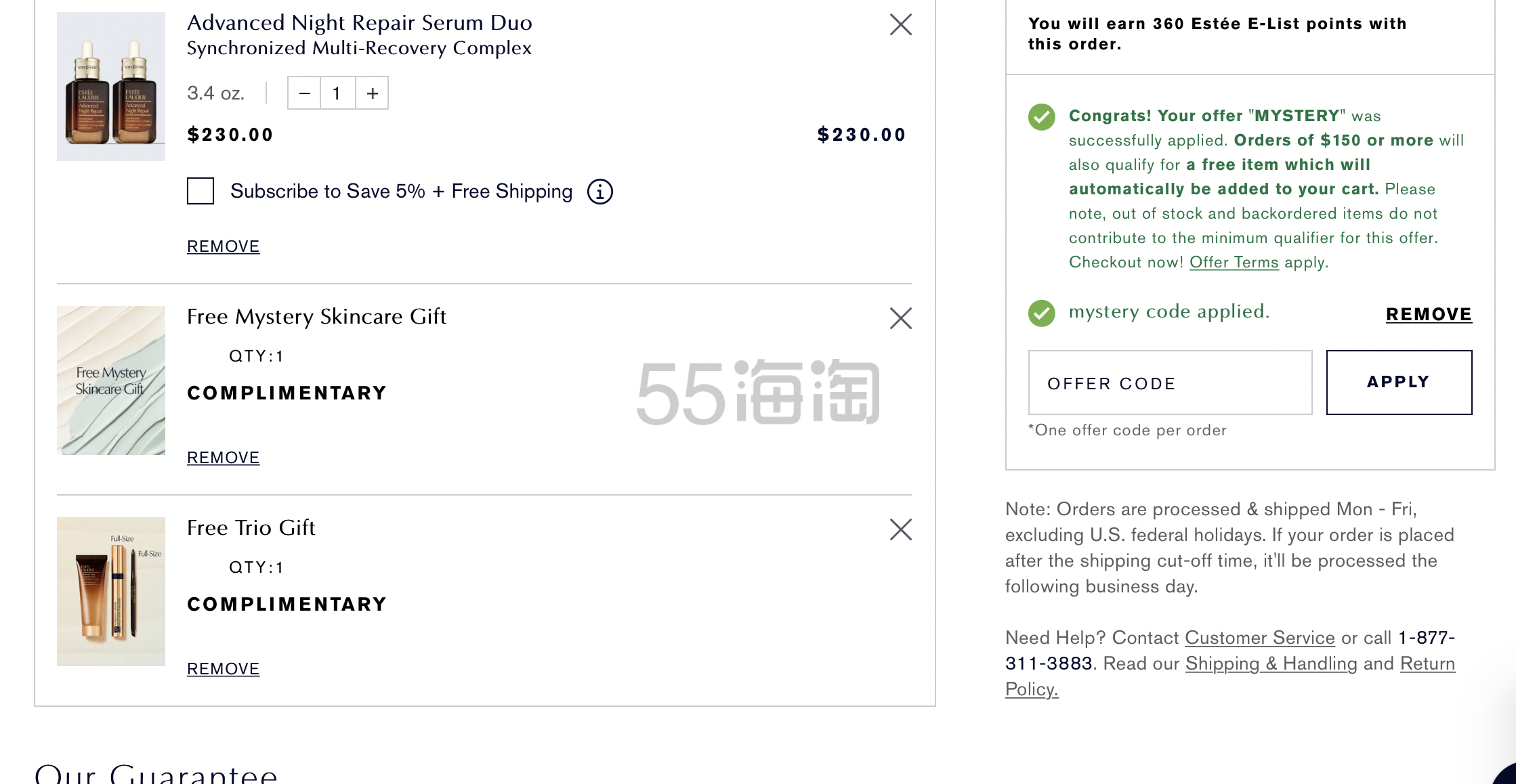Open the Customer Service link

pyautogui.click(x=1259, y=638)
